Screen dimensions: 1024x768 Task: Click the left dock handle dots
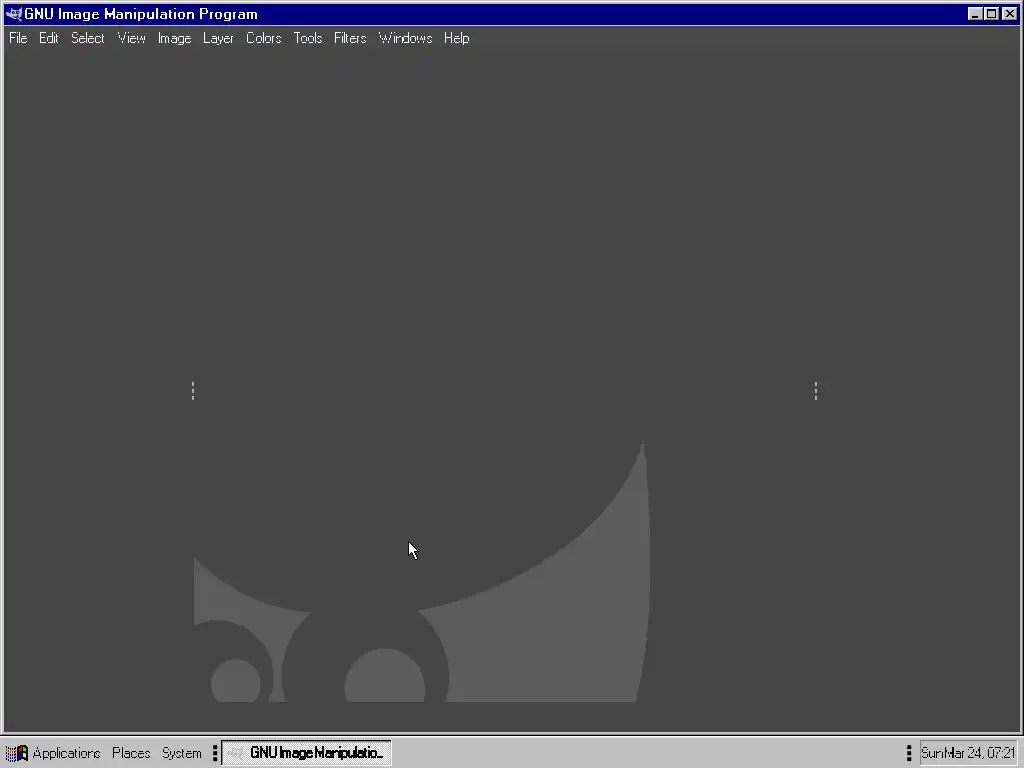click(x=193, y=391)
